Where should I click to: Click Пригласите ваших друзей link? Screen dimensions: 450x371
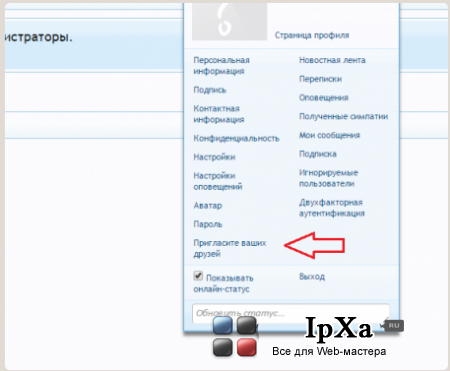(230, 248)
